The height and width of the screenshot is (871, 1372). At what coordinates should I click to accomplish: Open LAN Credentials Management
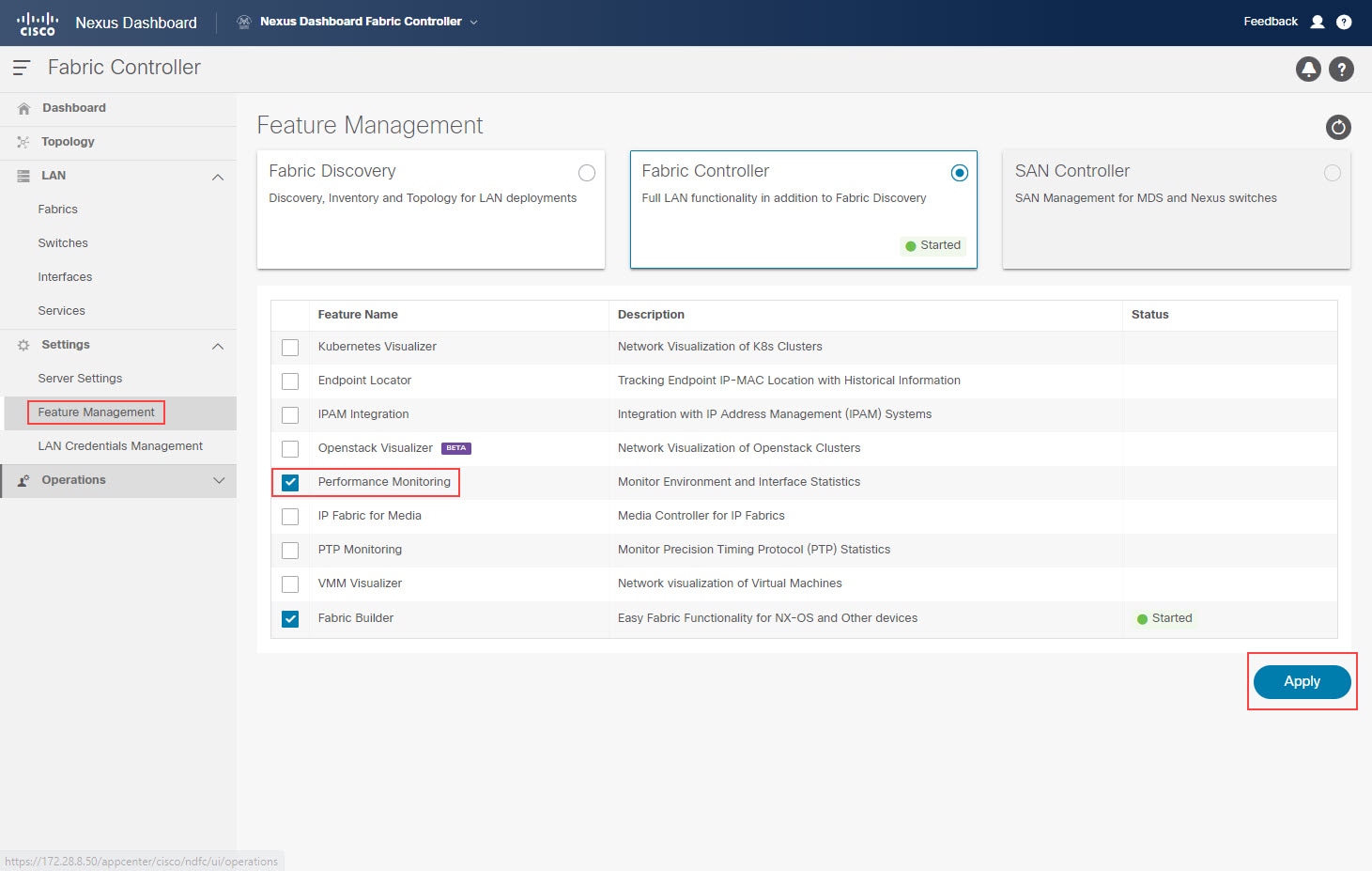[x=120, y=446]
